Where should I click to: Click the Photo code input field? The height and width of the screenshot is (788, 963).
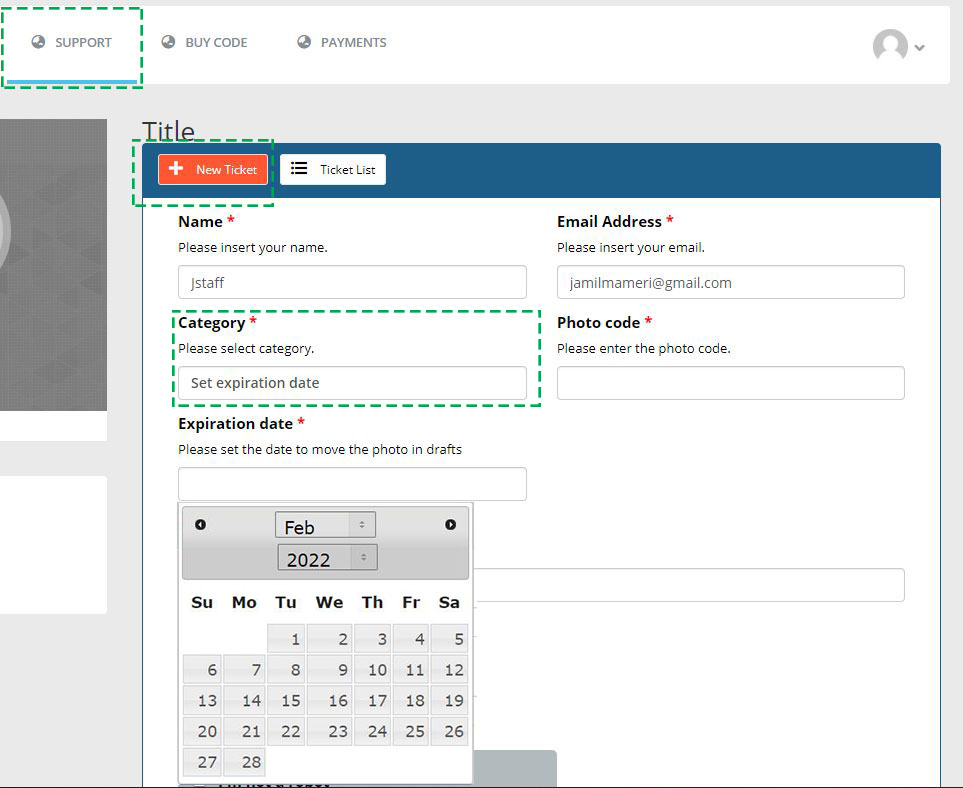730,383
